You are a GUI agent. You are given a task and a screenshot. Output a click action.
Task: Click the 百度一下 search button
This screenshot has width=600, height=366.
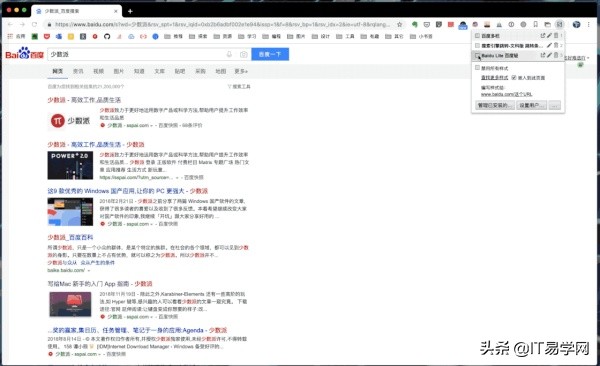coord(270,54)
